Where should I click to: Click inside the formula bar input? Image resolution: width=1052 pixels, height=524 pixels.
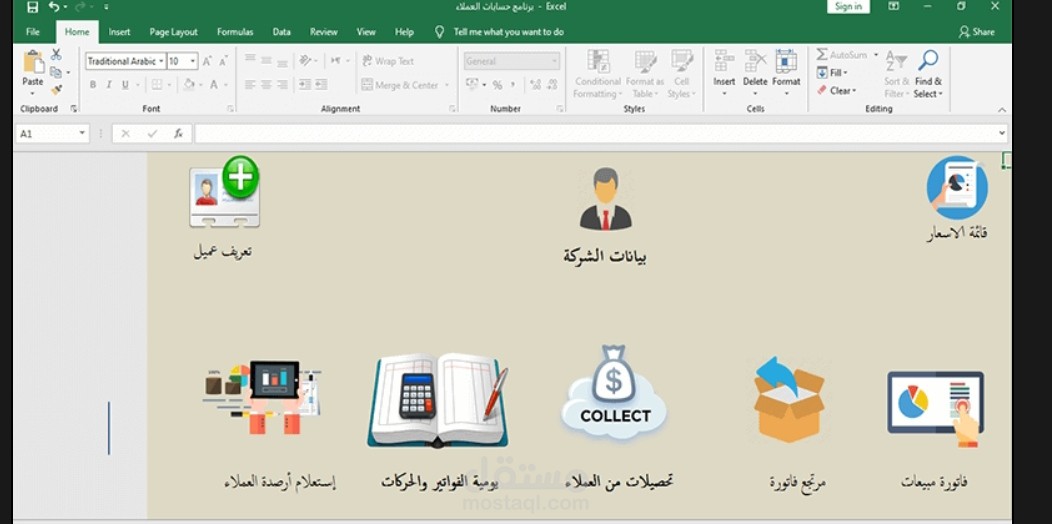[x=594, y=134]
